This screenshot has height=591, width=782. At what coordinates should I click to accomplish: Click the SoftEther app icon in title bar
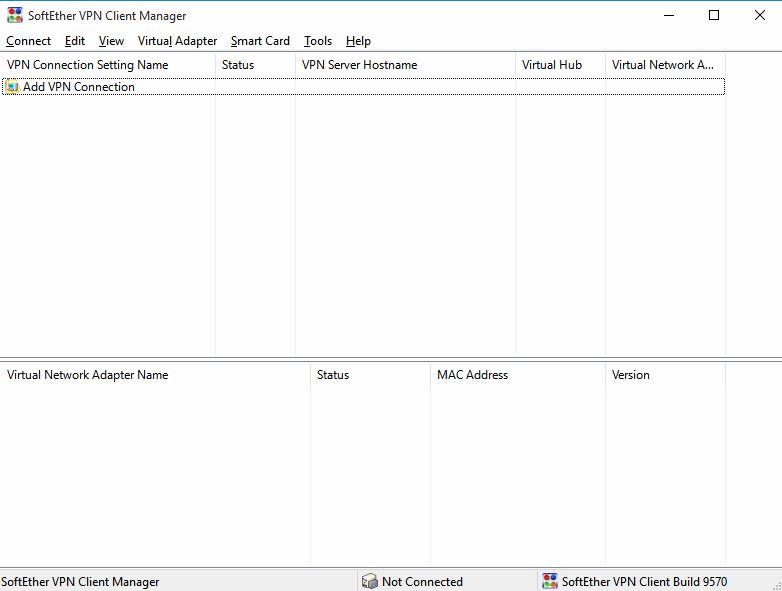point(15,15)
